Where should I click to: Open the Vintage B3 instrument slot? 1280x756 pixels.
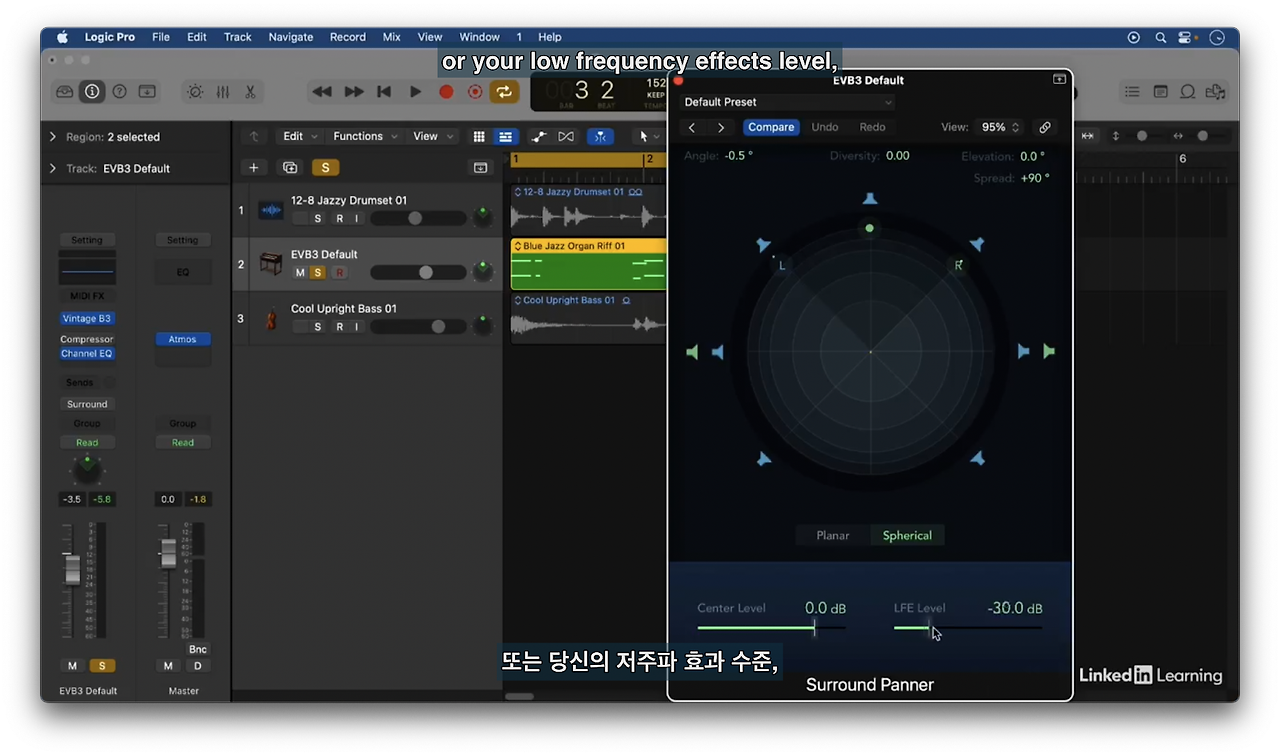coord(87,319)
